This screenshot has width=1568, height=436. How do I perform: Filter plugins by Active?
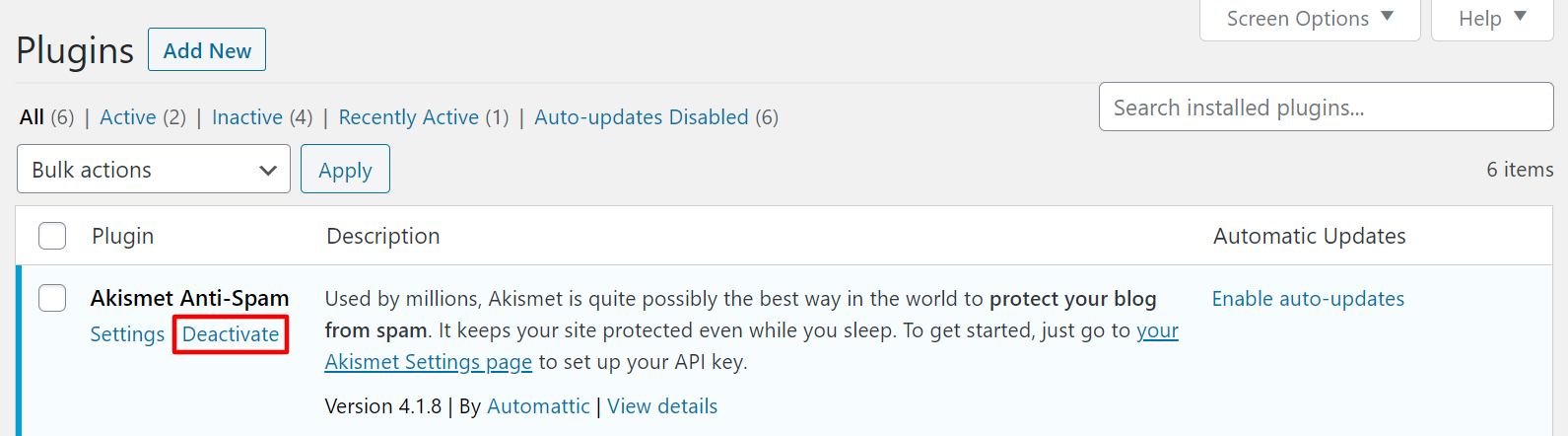click(x=128, y=117)
